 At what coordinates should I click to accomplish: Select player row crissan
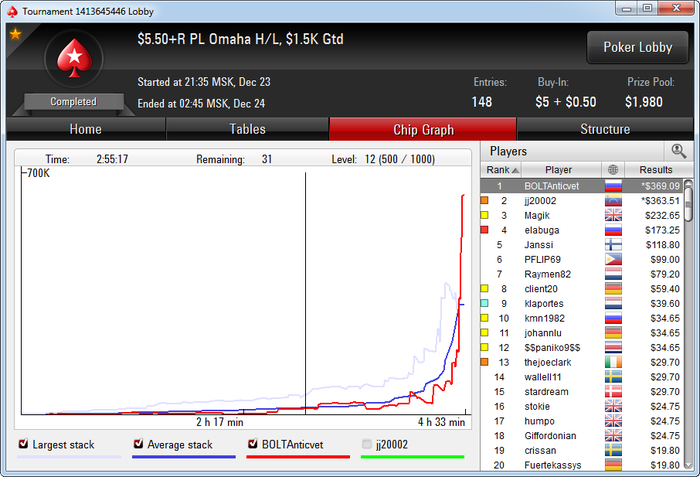[x=582, y=451]
